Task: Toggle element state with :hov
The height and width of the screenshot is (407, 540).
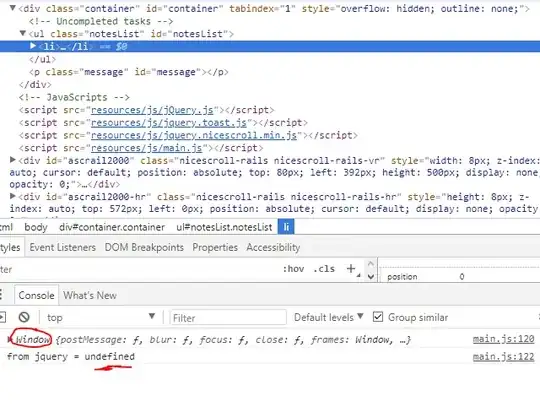Action: [293, 269]
